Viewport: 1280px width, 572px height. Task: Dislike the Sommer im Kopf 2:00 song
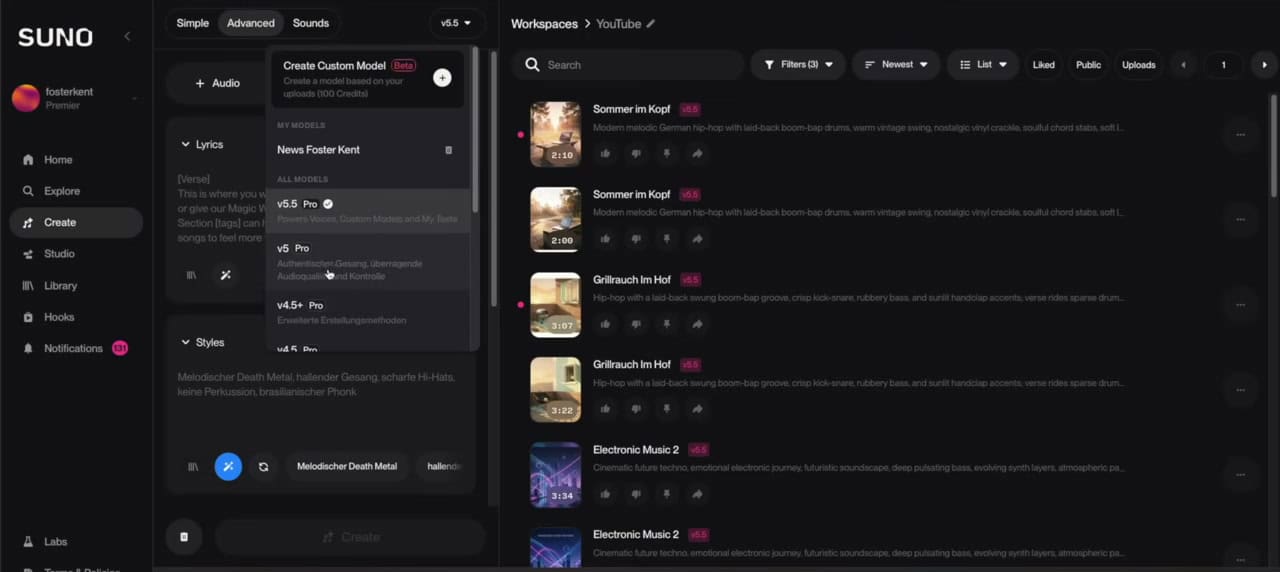tap(636, 239)
